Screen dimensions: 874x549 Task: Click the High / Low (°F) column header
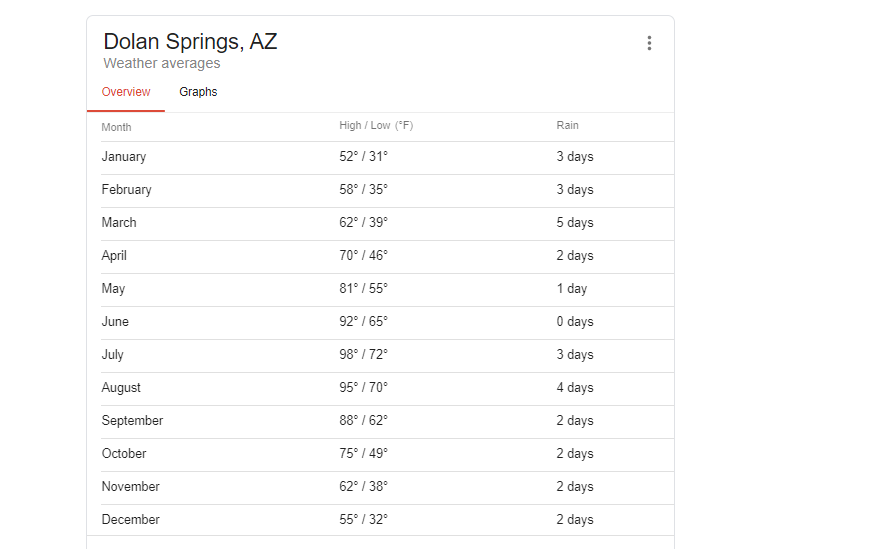(x=376, y=125)
